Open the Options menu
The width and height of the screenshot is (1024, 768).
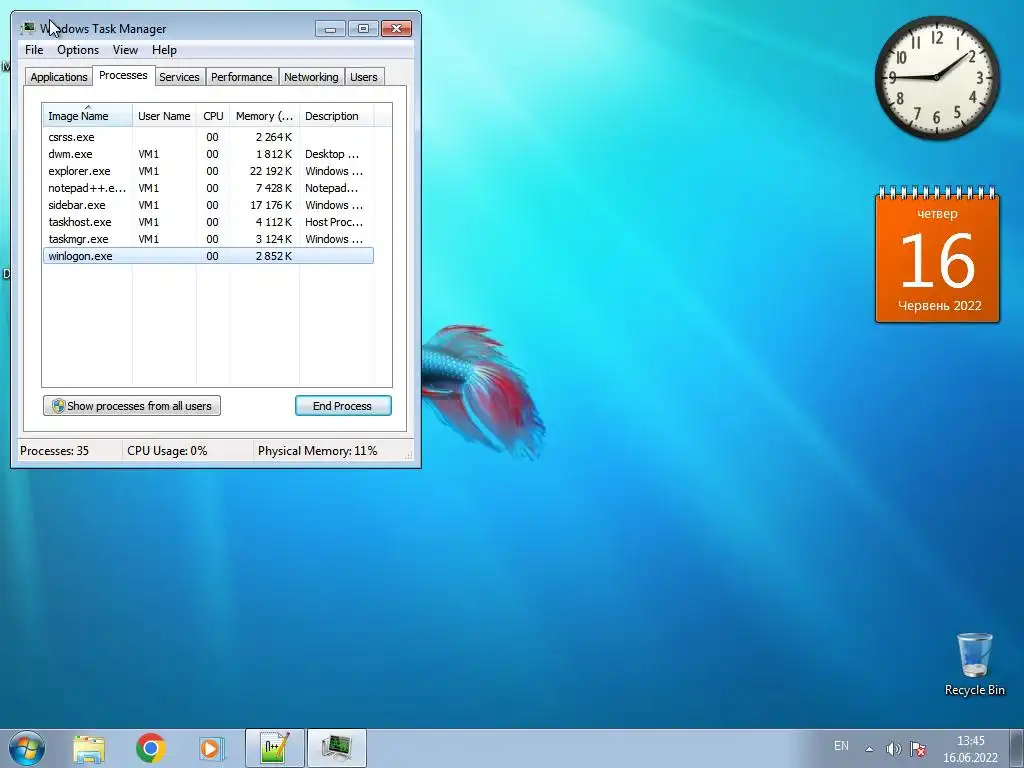78,50
